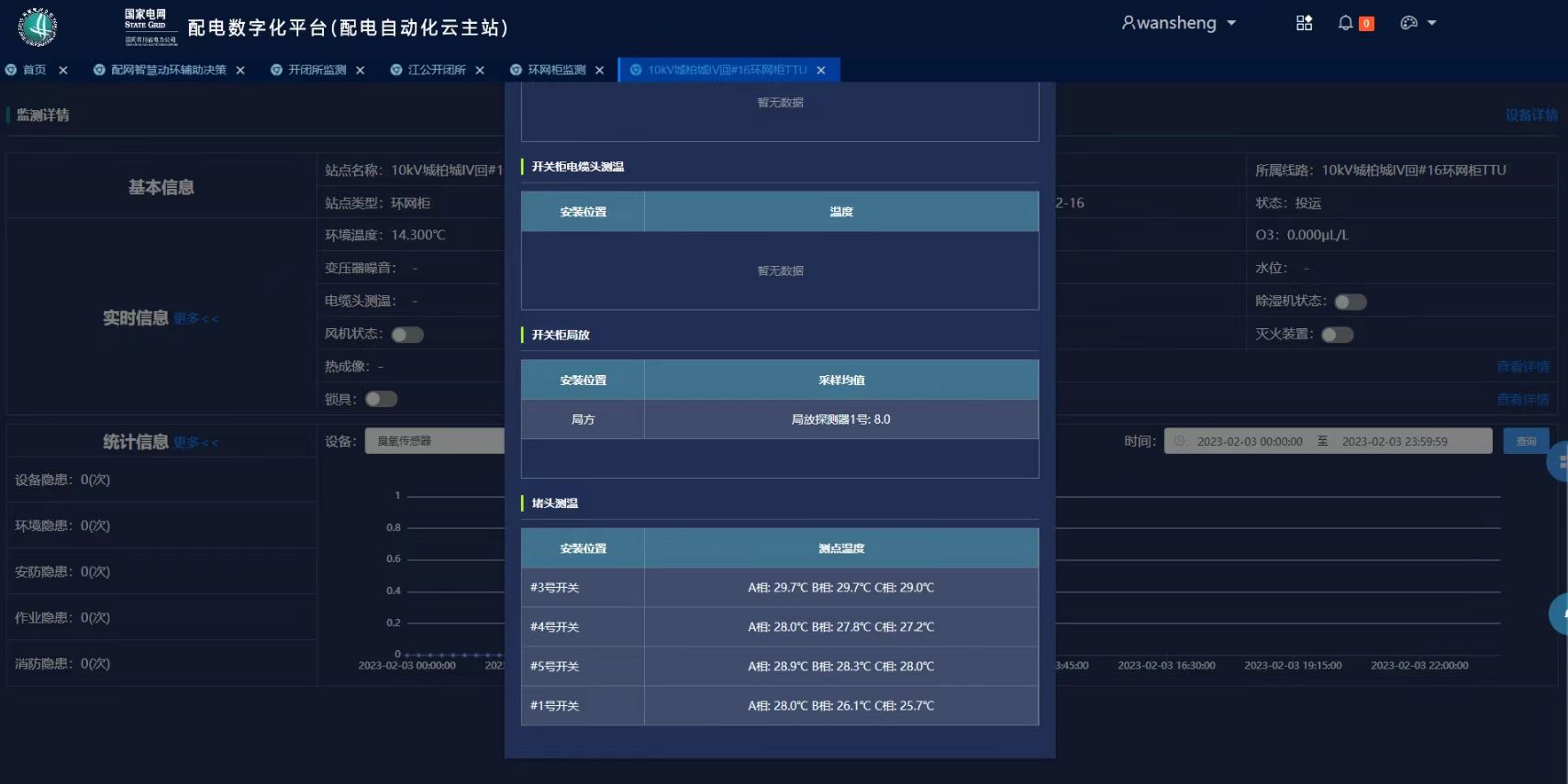Open the wansheng user dropdown

tap(1179, 24)
